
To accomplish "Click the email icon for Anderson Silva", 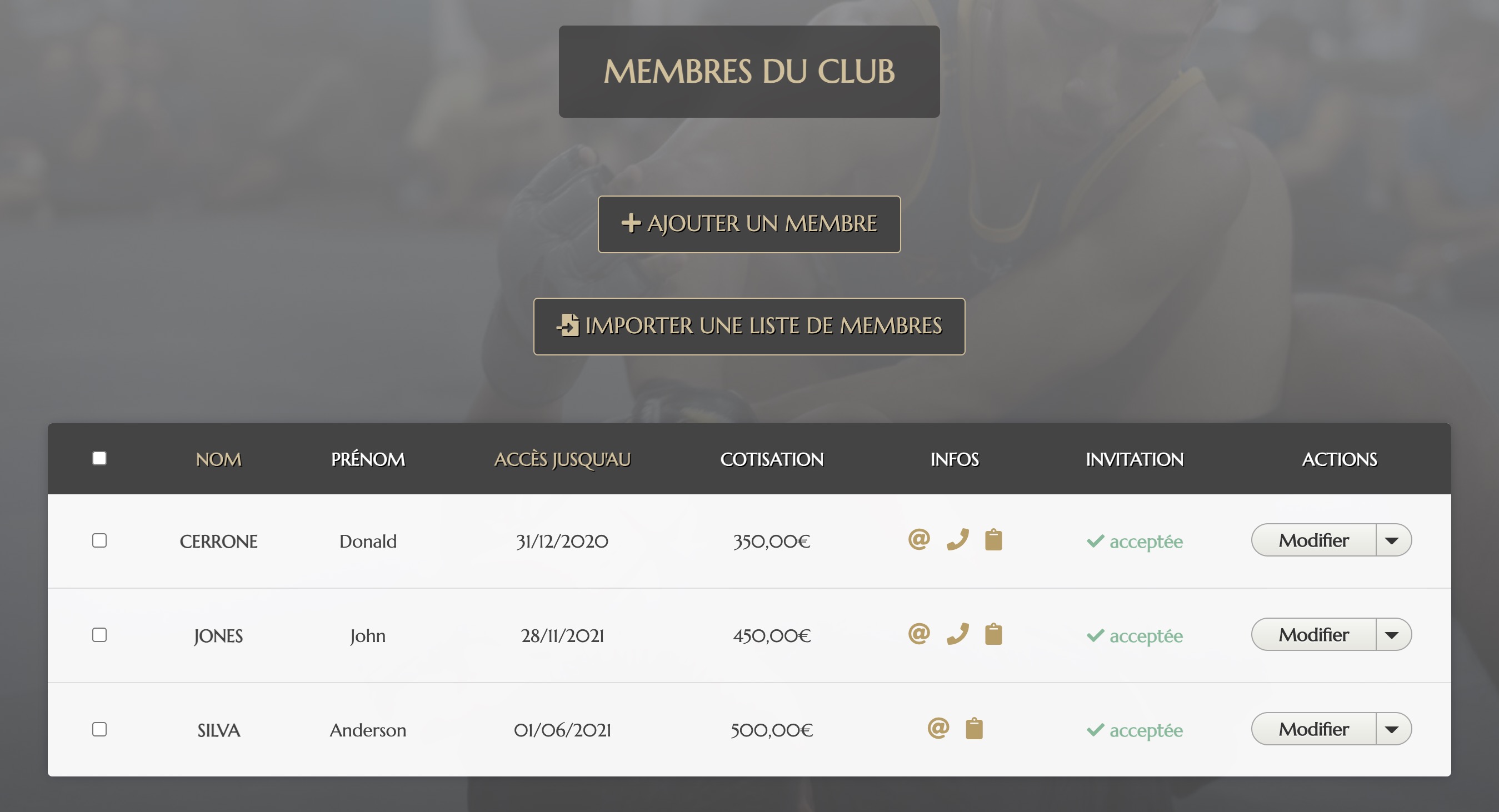I will (x=938, y=728).
